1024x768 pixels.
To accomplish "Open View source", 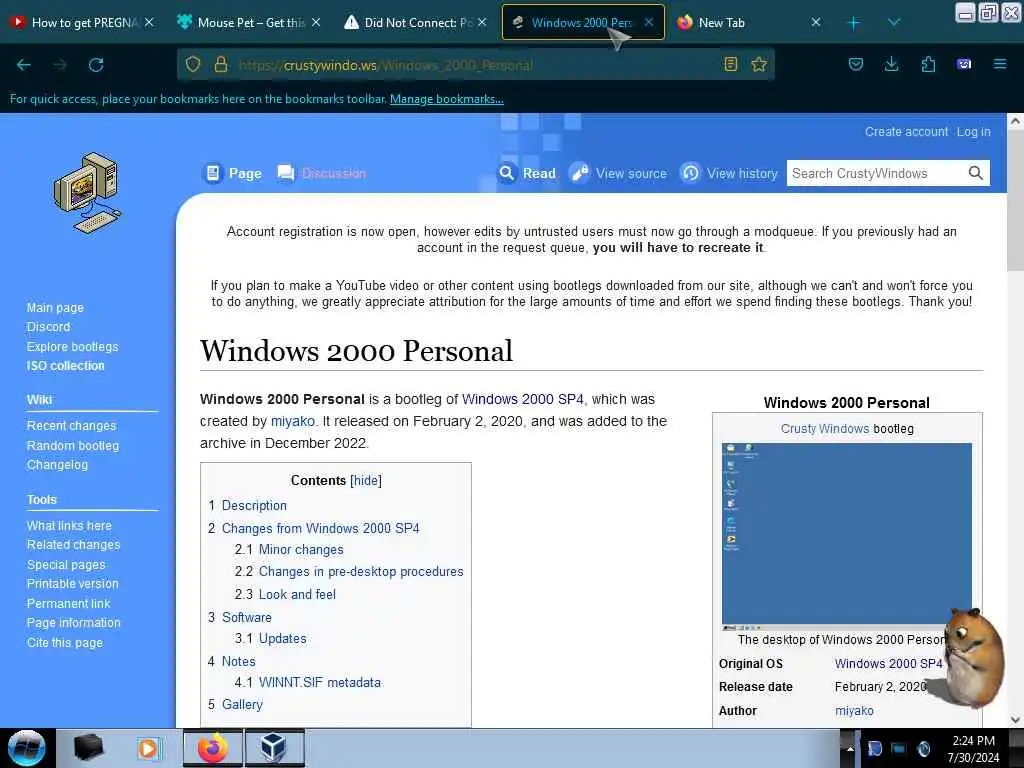I will (x=618, y=173).
